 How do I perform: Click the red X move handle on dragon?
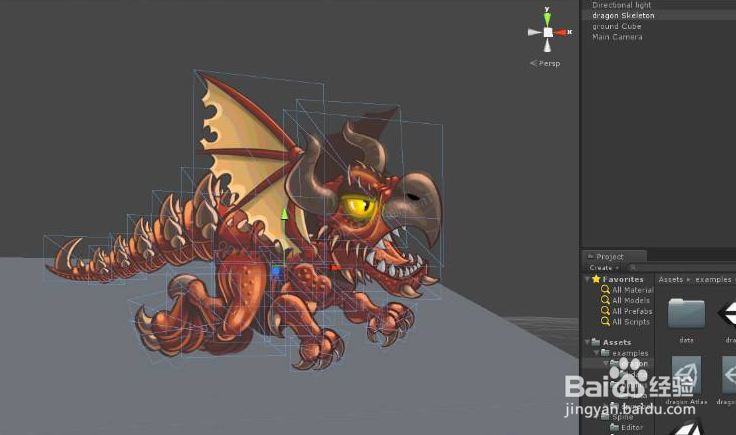pyautogui.click(x=335, y=268)
